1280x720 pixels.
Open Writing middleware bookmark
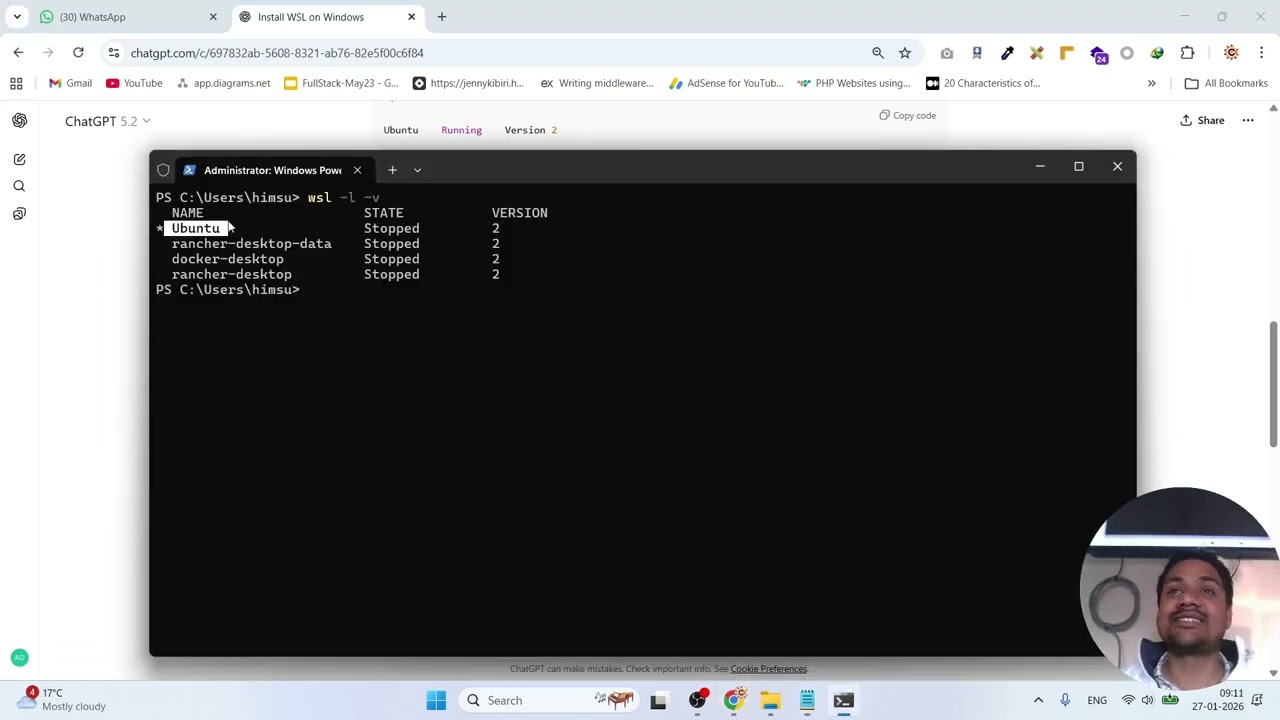click(x=597, y=83)
